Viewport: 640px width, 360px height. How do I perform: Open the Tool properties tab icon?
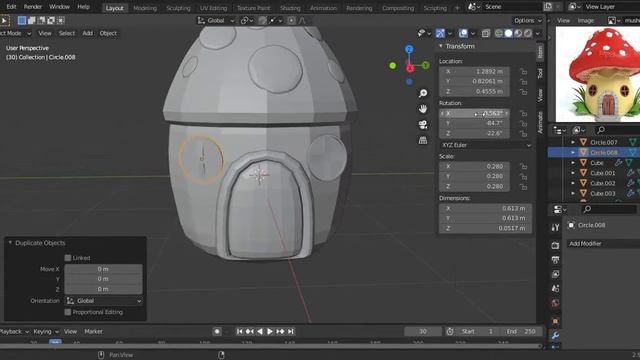pos(555,227)
